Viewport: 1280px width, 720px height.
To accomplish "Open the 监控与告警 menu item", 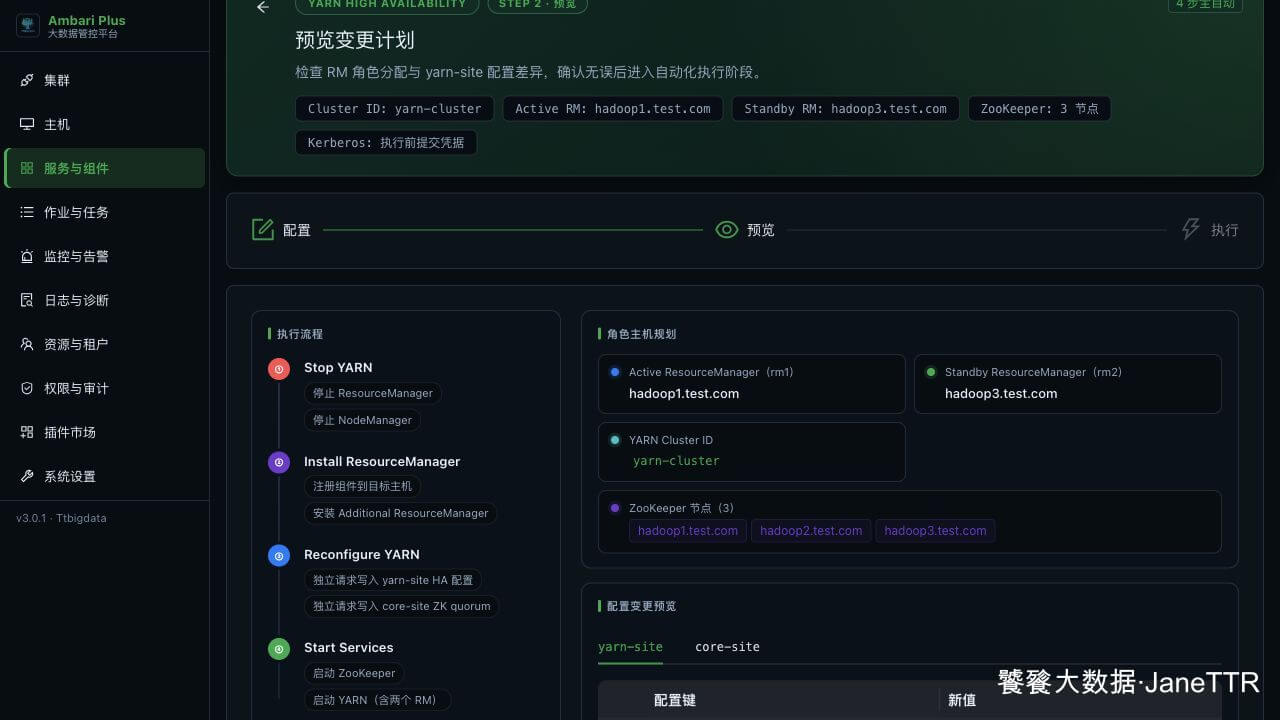I will [105, 256].
